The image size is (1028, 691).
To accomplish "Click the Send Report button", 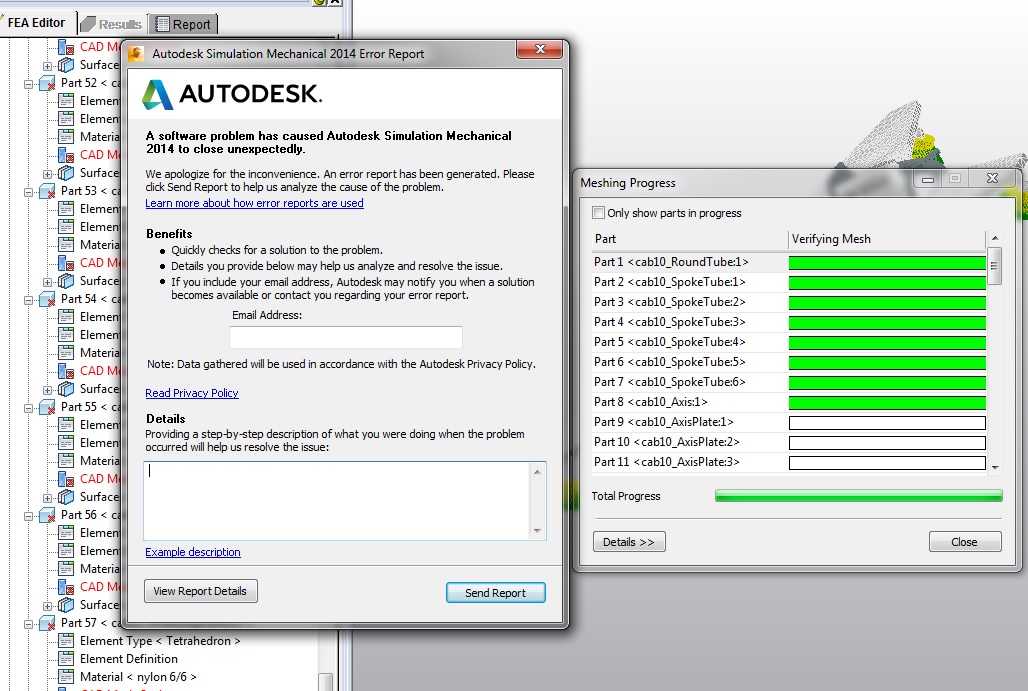I will (x=496, y=593).
